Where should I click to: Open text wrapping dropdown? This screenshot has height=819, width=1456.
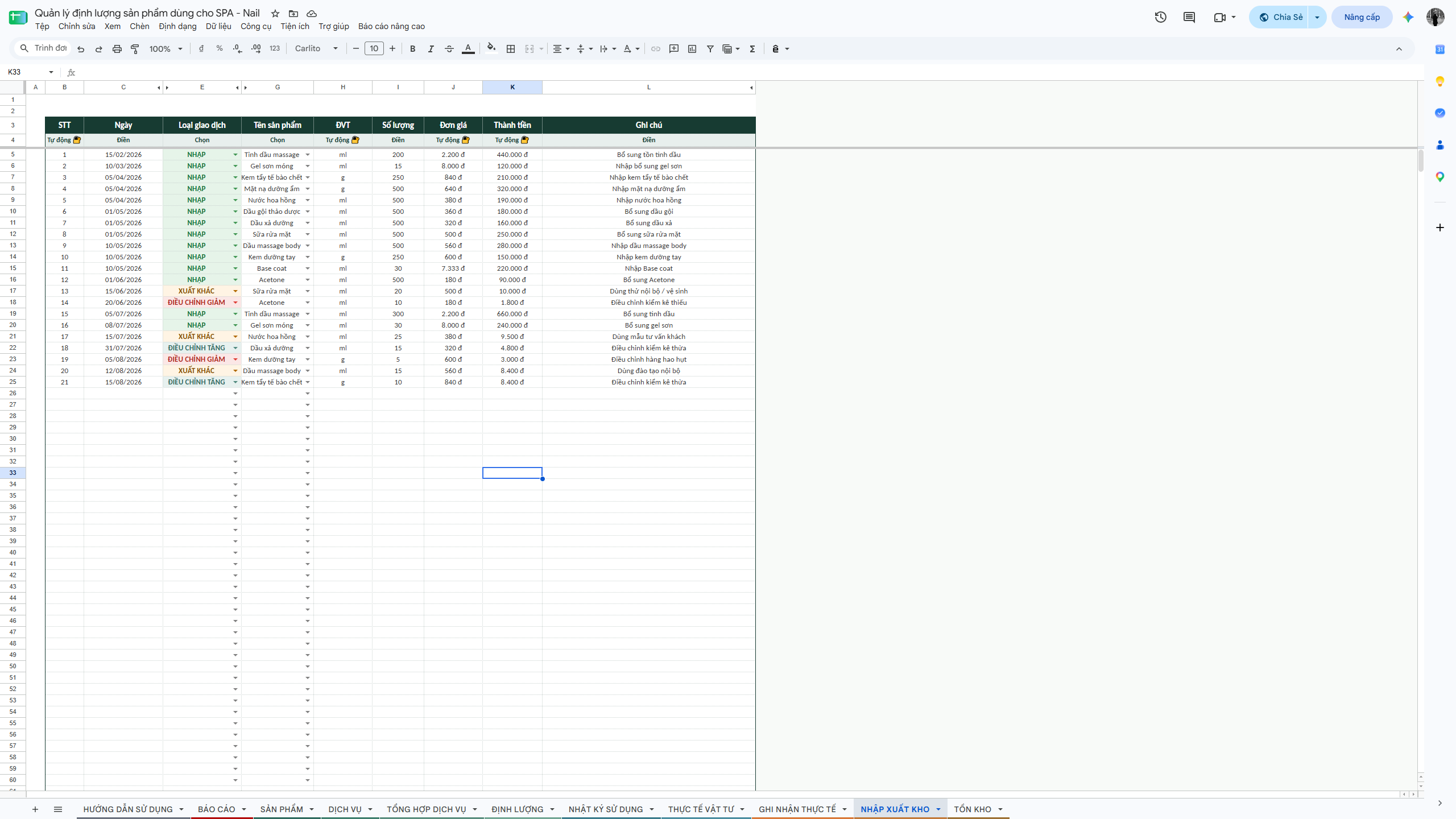point(608,49)
